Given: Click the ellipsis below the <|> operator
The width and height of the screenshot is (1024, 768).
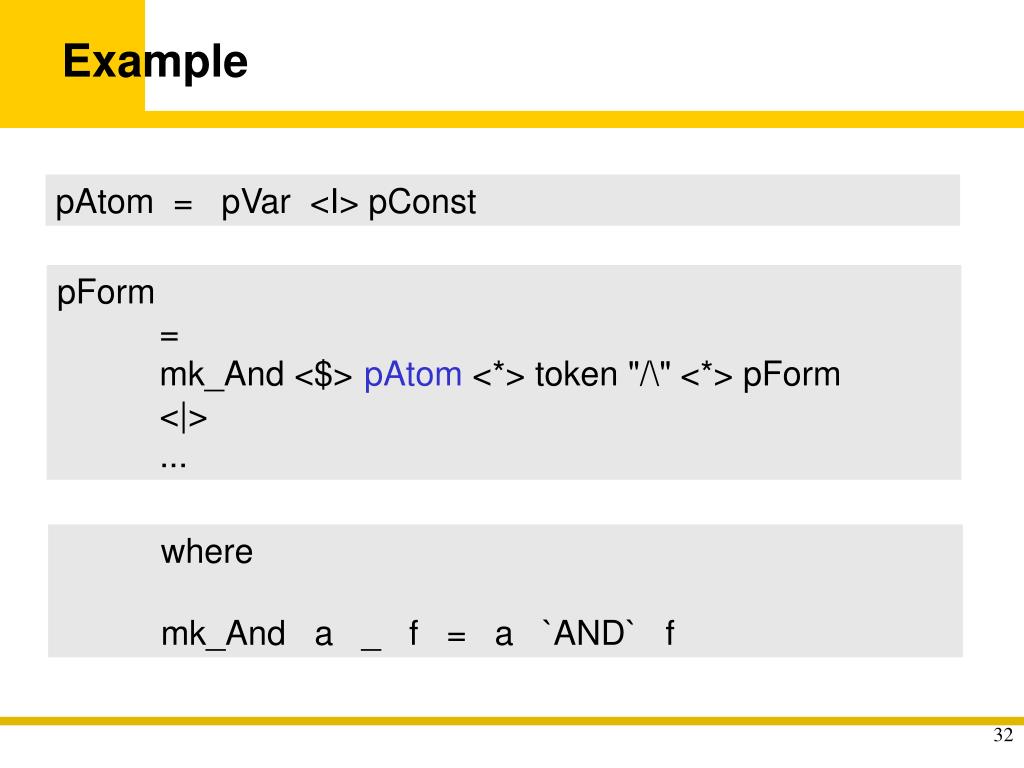Looking at the screenshot, I should click(173, 464).
